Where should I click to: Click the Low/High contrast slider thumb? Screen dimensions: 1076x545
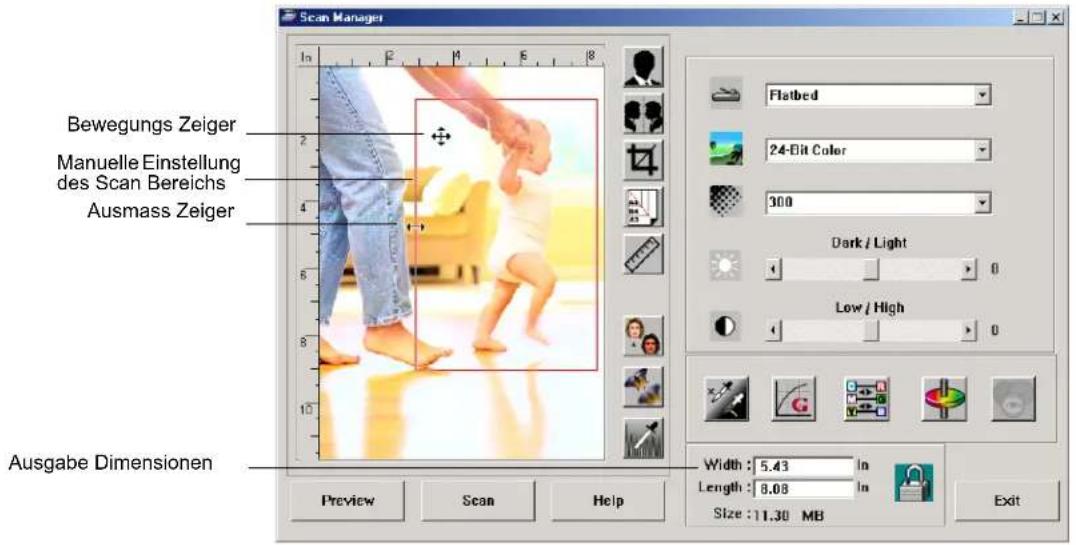pos(871,331)
